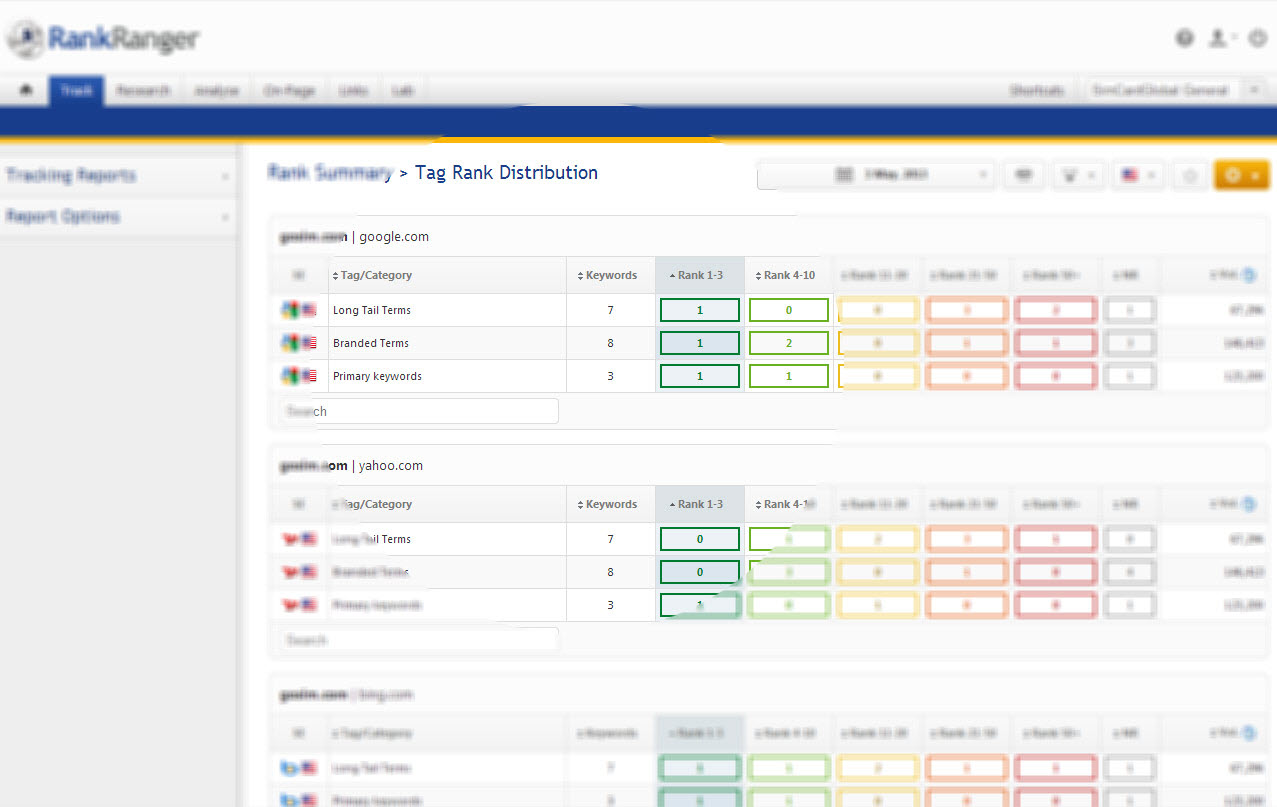Click Keywords count 7 in yahoo.com table
The image size is (1277, 807).
click(611, 539)
